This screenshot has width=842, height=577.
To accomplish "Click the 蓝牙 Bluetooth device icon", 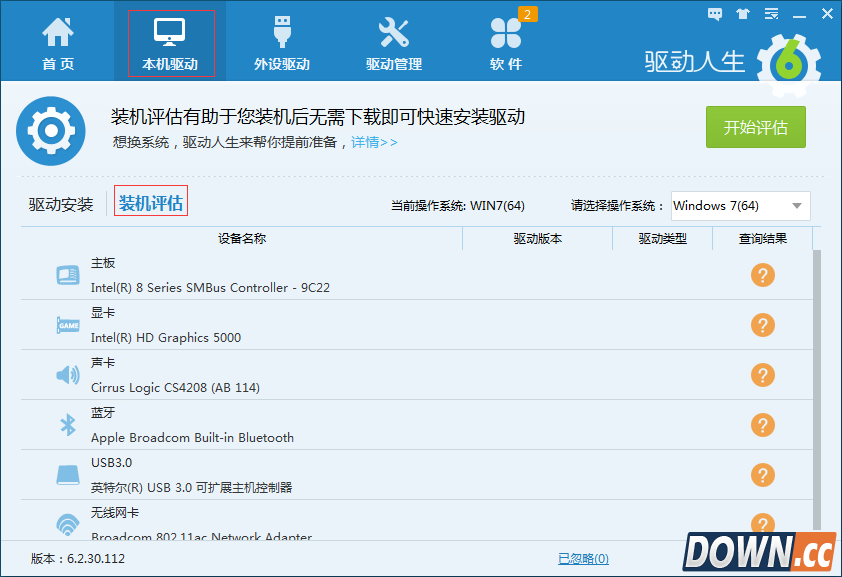I will (x=67, y=426).
